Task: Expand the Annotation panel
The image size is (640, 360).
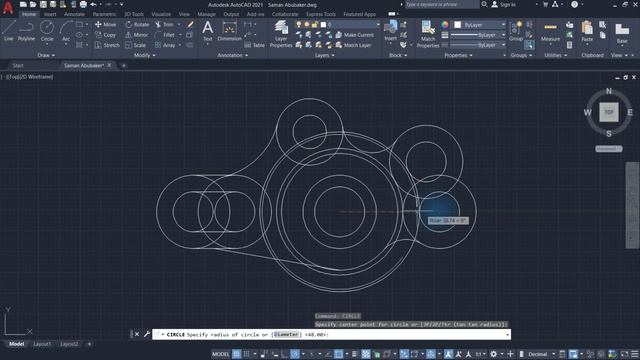Action: 232,55
